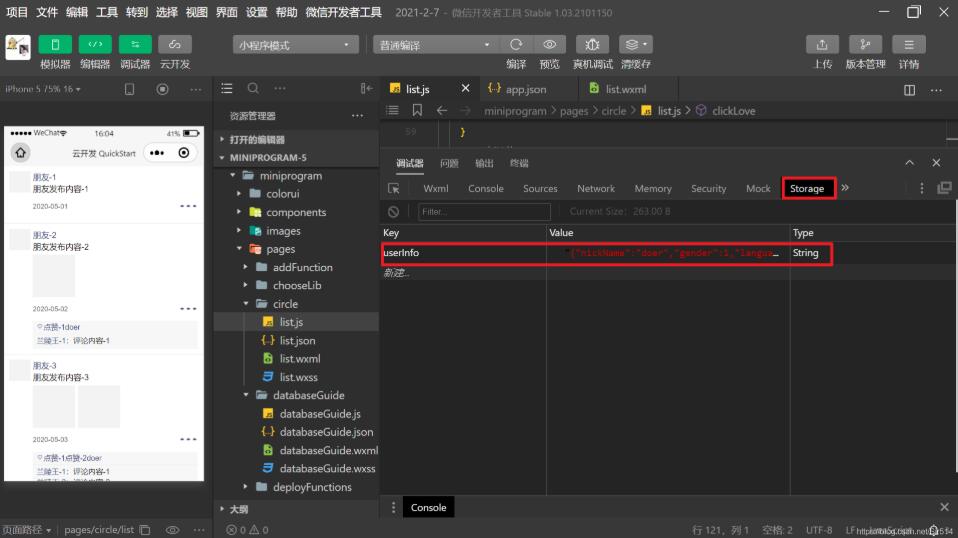
Task: Open the 小程序模式 mode dropdown
Action: coord(296,45)
